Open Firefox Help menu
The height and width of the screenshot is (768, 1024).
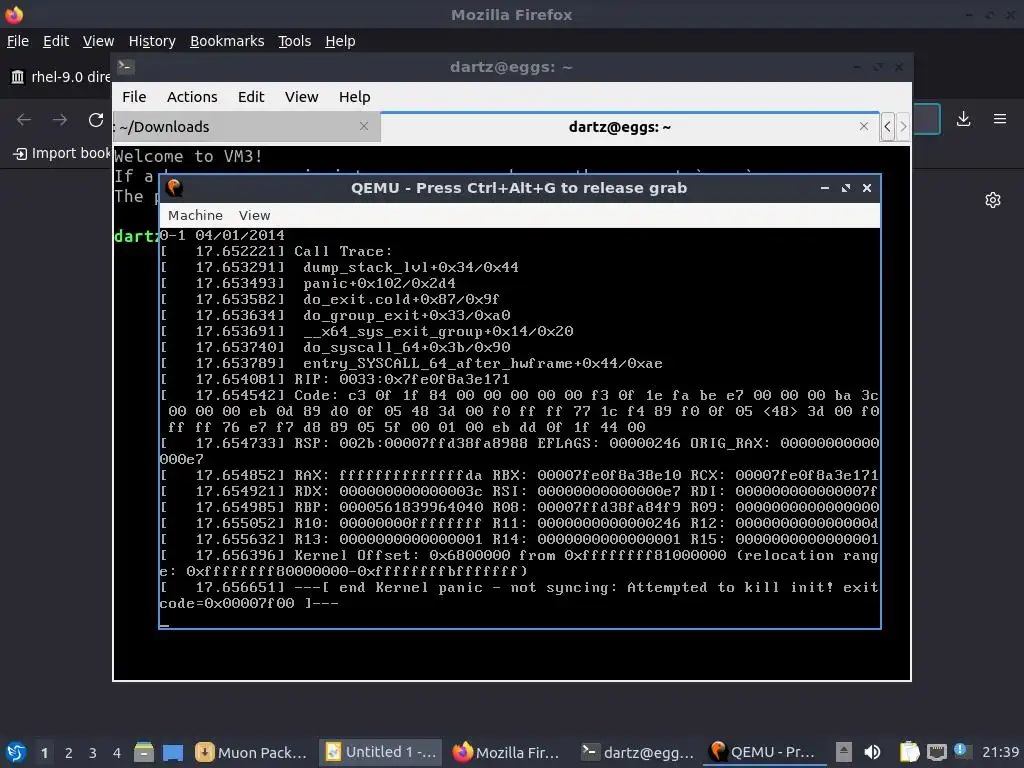340,41
